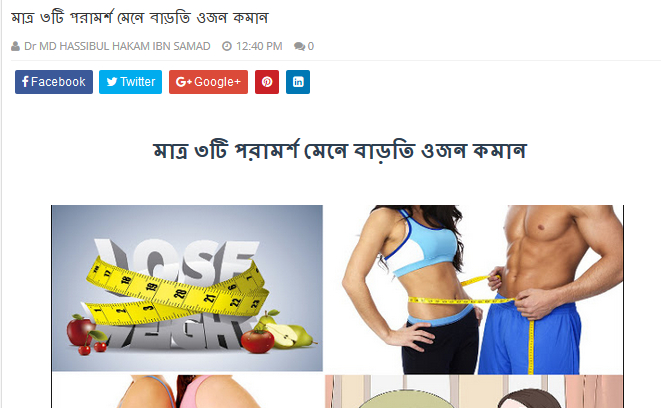Image resolution: width=661 pixels, height=408 pixels.
Task: Click the bottom-right illustrated cartoon image
Action: click(474, 392)
